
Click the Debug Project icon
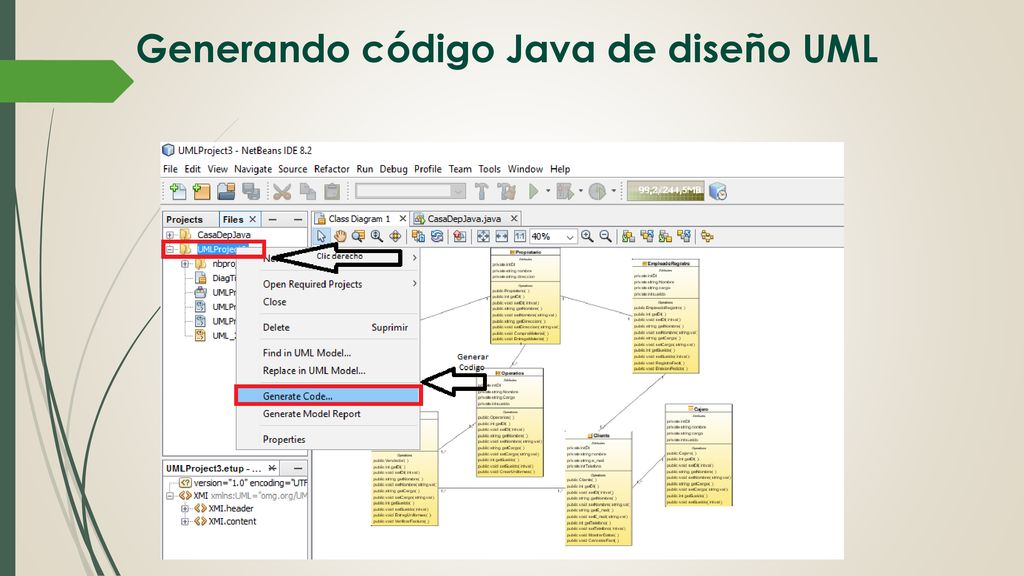click(564, 191)
